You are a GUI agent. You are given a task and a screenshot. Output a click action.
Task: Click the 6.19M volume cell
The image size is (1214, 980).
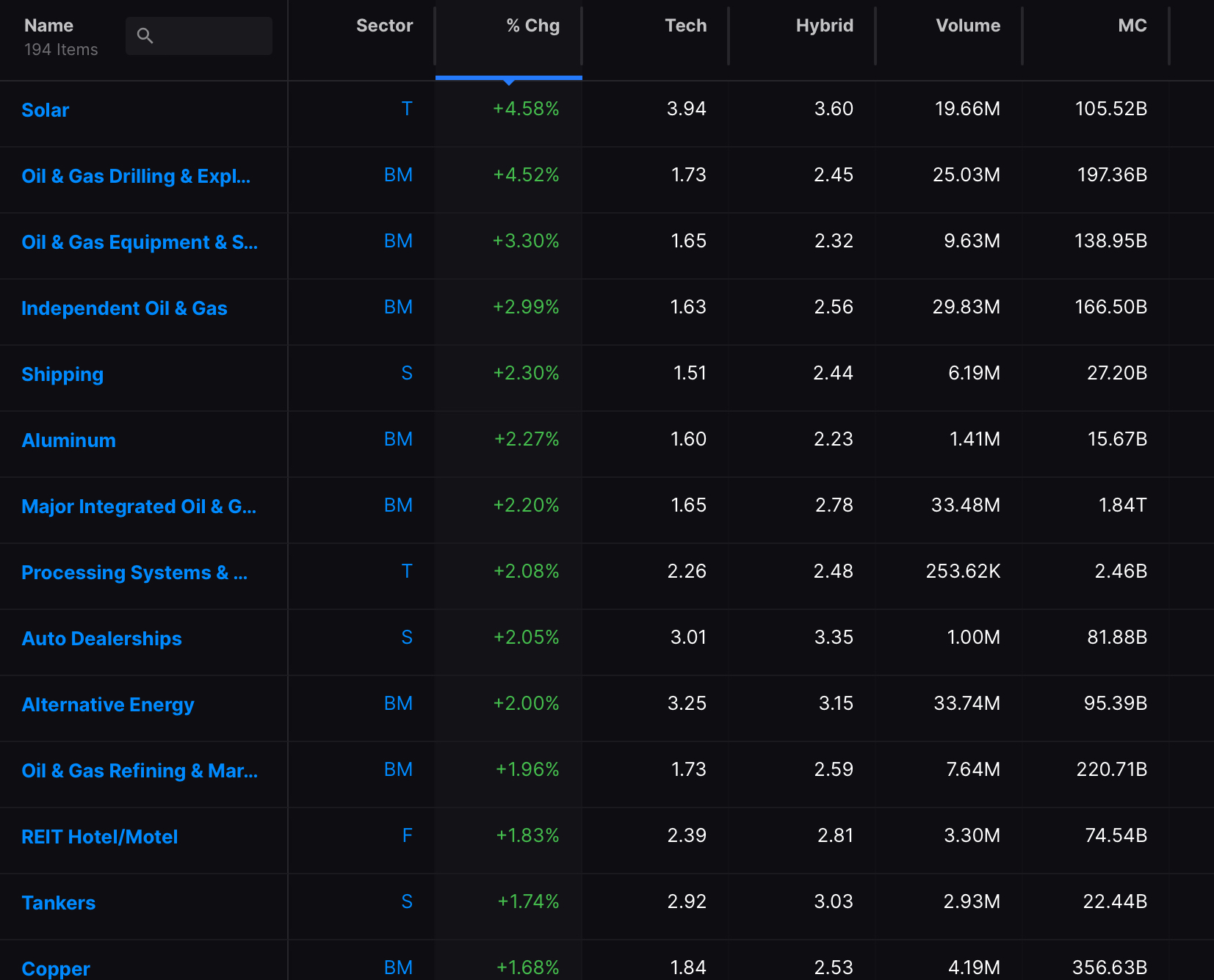click(974, 373)
